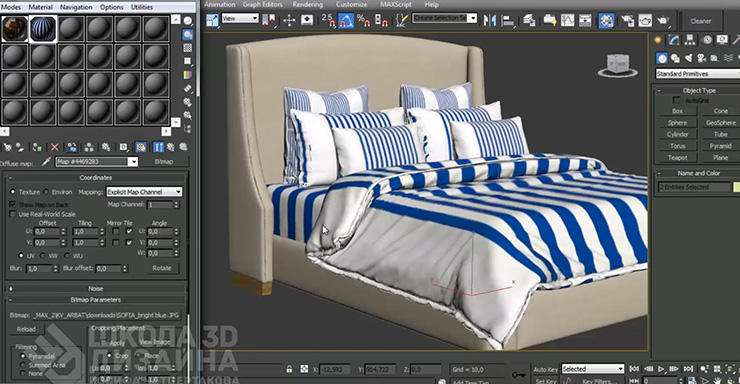Open the MAXScript menu
This screenshot has height=384, width=740.
(x=396, y=4)
